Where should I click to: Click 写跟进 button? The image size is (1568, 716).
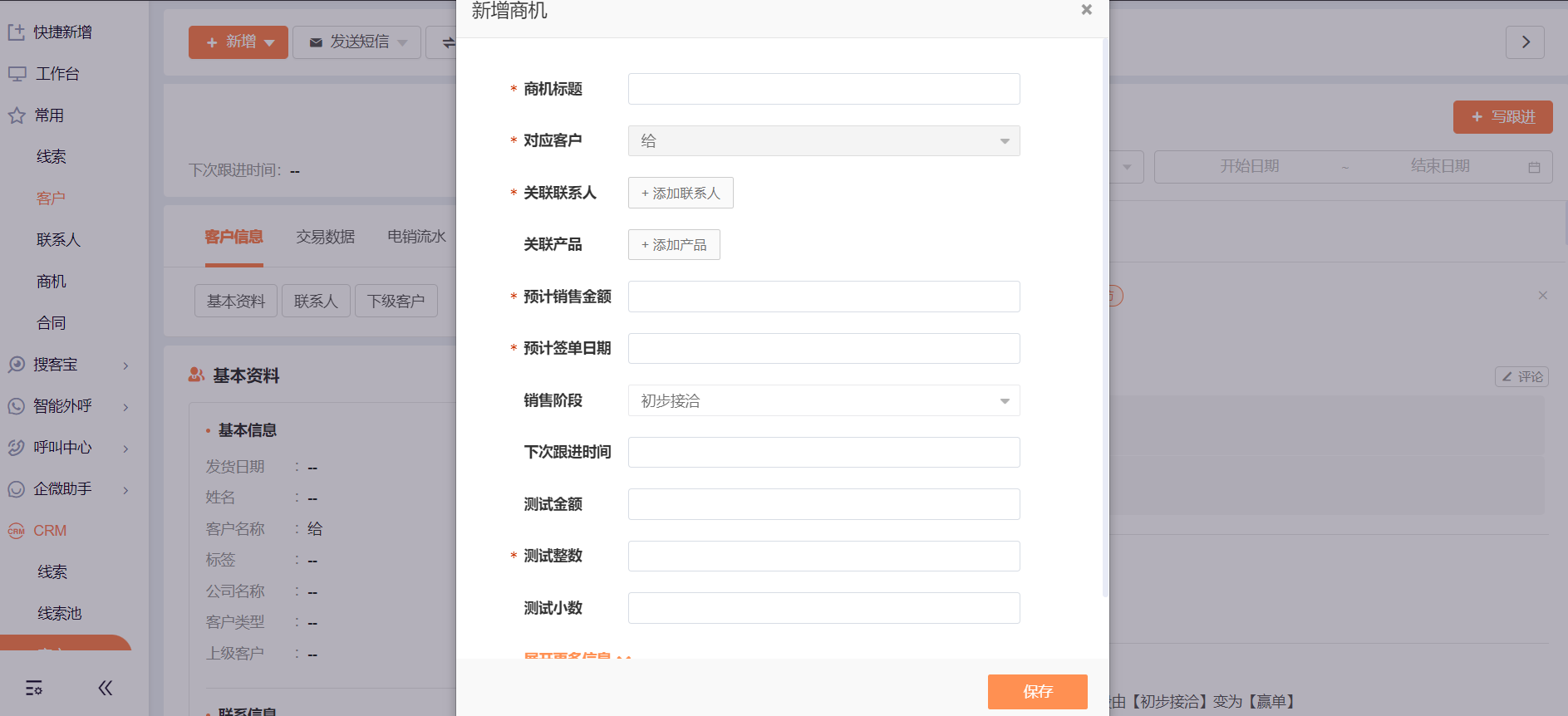coord(1503,117)
